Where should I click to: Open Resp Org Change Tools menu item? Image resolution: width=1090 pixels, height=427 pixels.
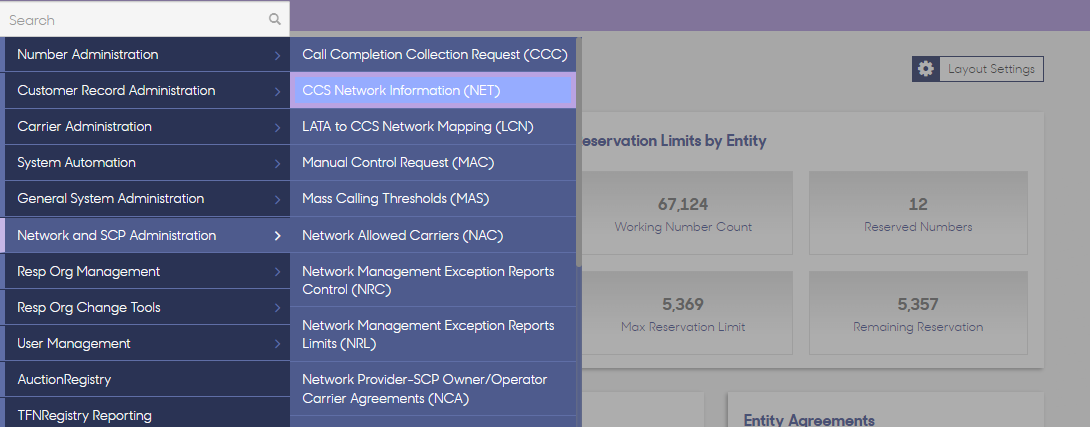[x=145, y=307]
